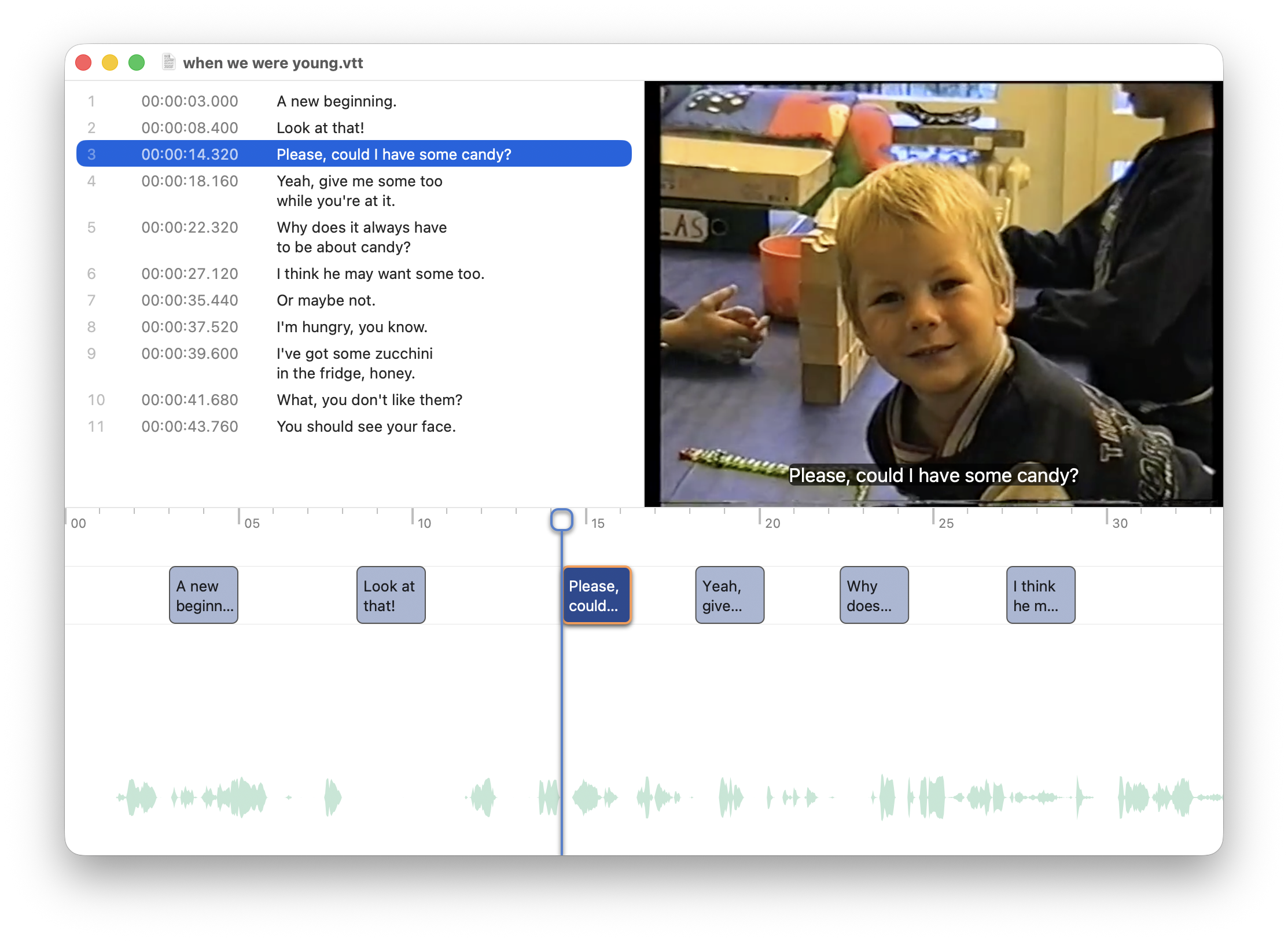Select subtitle 'I'm hungry, you know.'
This screenshot has width=1288, height=941.
pyautogui.click(x=352, y=327)
